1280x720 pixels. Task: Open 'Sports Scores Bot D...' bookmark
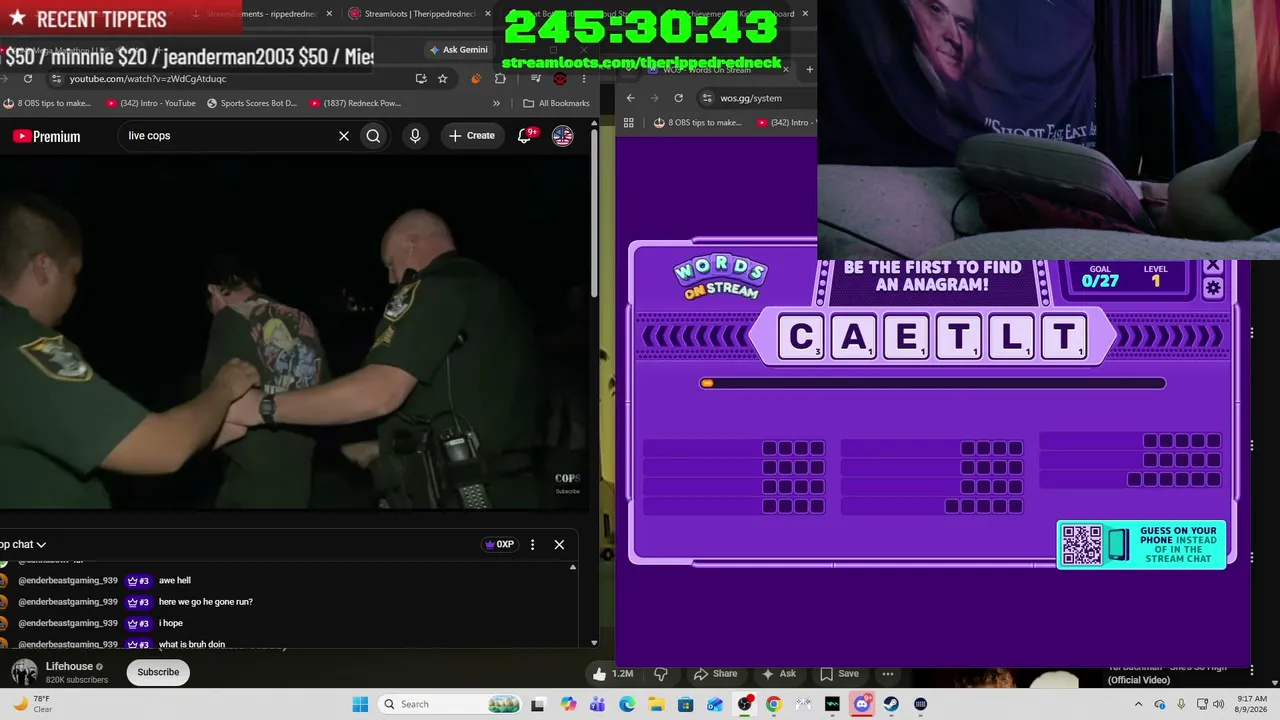(x=252, y=103)
